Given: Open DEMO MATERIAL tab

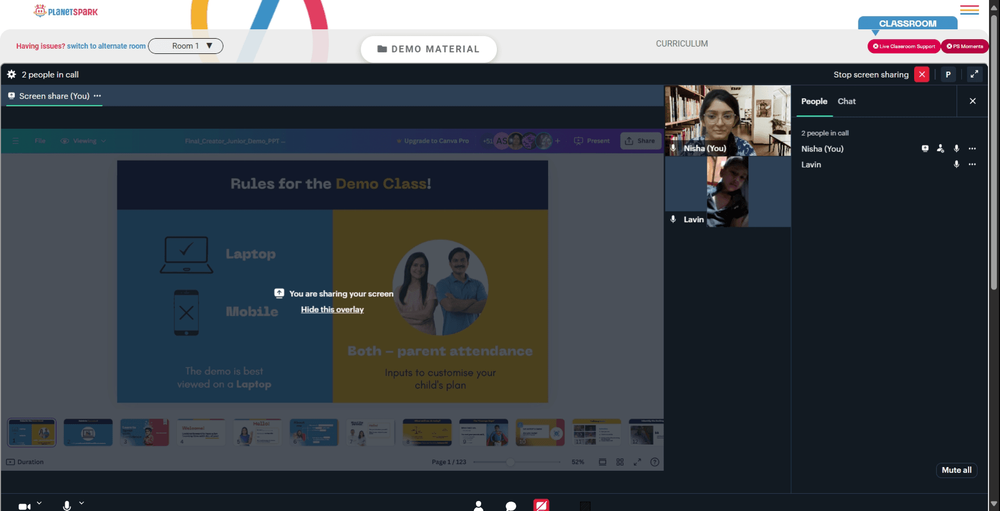Looking at the screenshot, I should [x=429, y=49].
